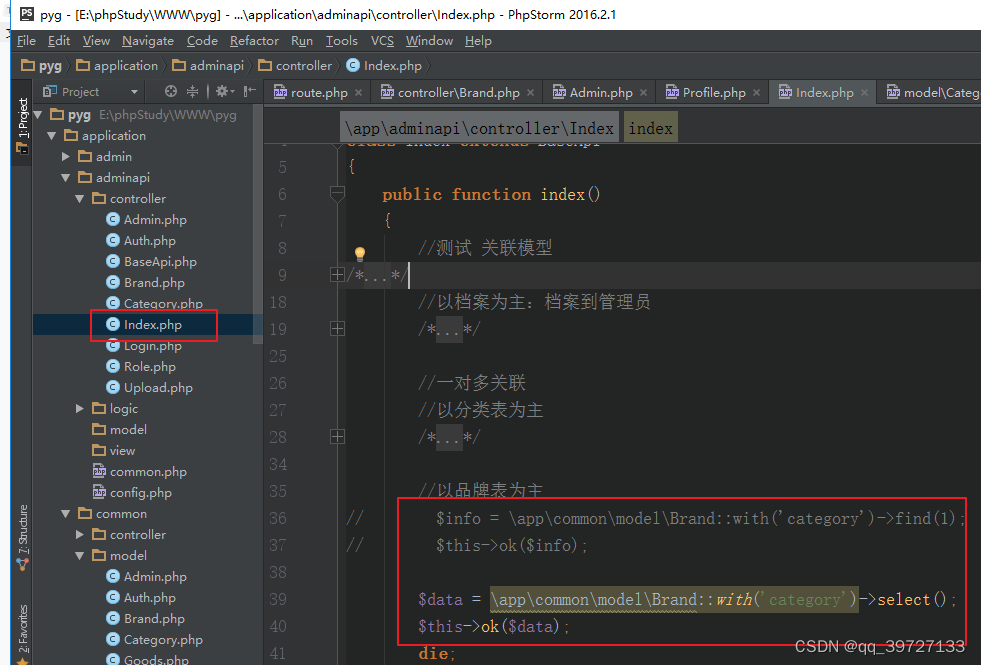Screen dimensions: 981x665
Task: Select Auth.php under adminapi controller
Action: [x=143, y=241]
